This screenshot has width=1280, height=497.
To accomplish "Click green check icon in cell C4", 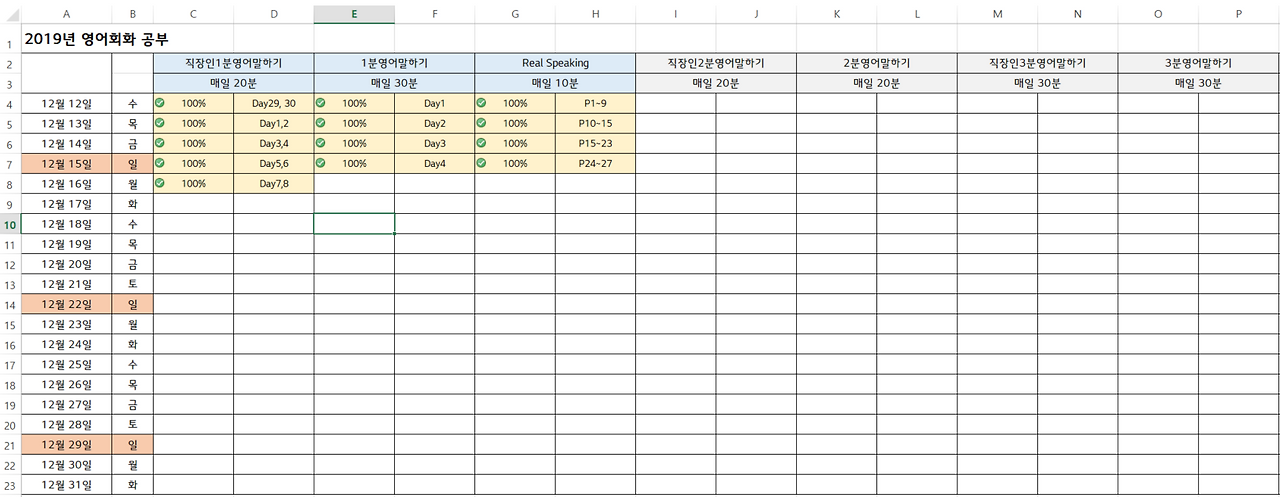I will [160, 103].
